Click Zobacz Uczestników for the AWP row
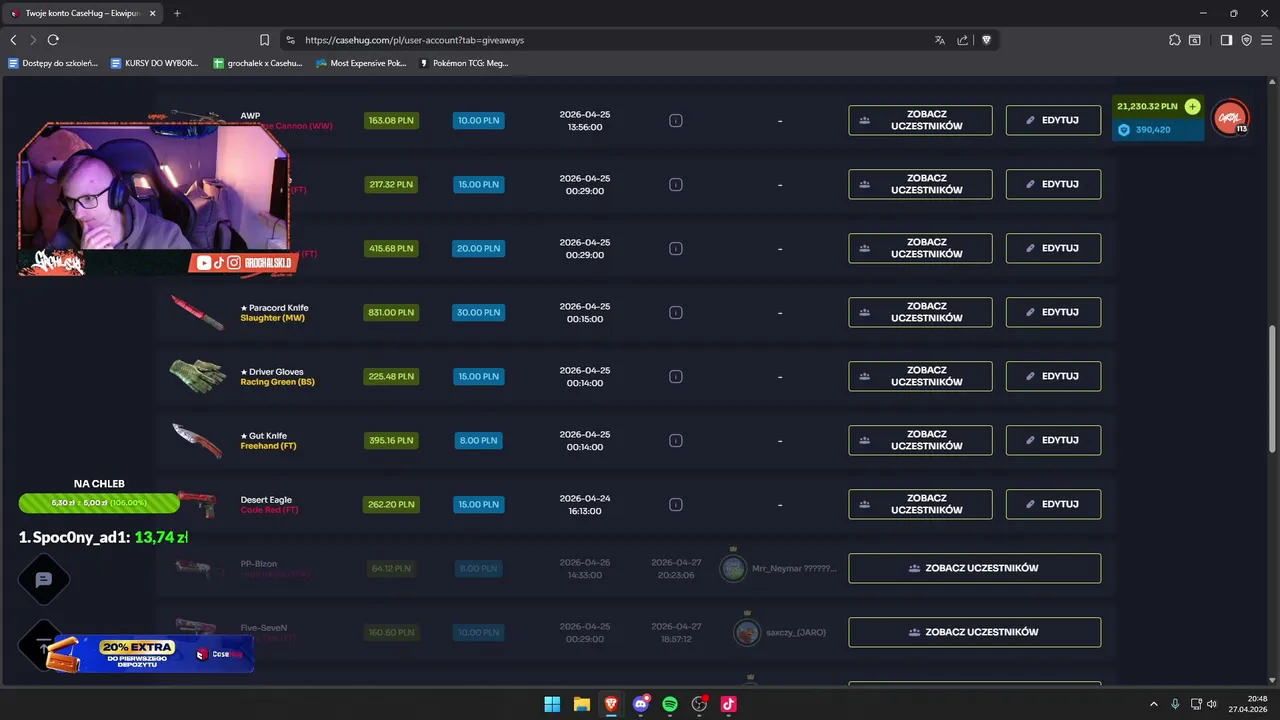Screen dimensions: 1280x720 (920, 120)
